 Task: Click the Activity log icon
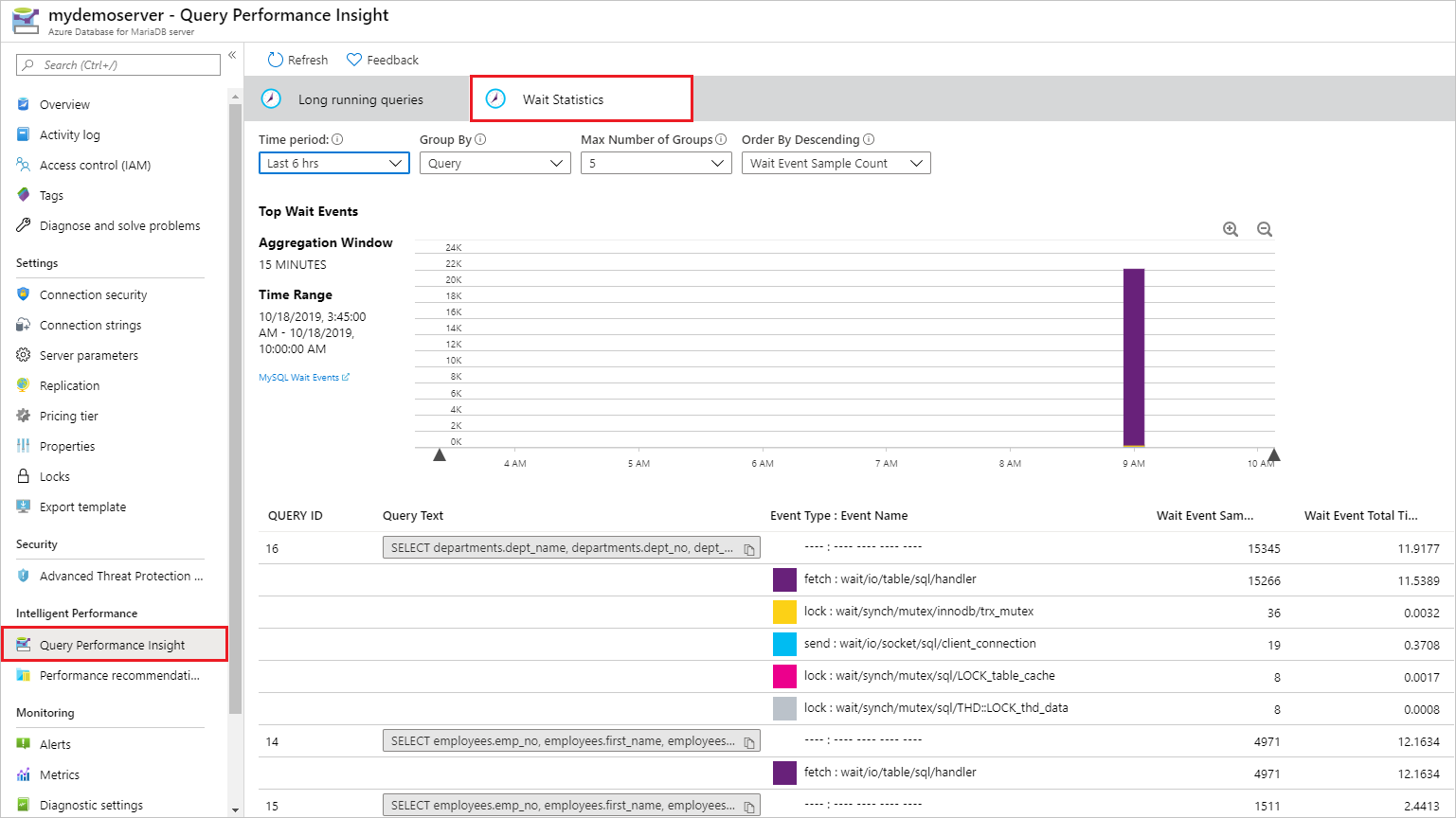(x=24, y=134)
